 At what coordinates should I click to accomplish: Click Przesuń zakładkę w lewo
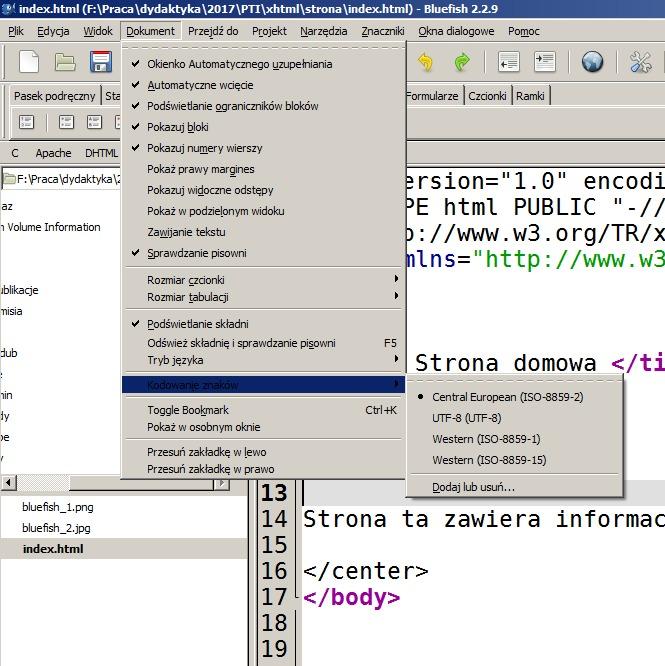[x=263, y=452]
